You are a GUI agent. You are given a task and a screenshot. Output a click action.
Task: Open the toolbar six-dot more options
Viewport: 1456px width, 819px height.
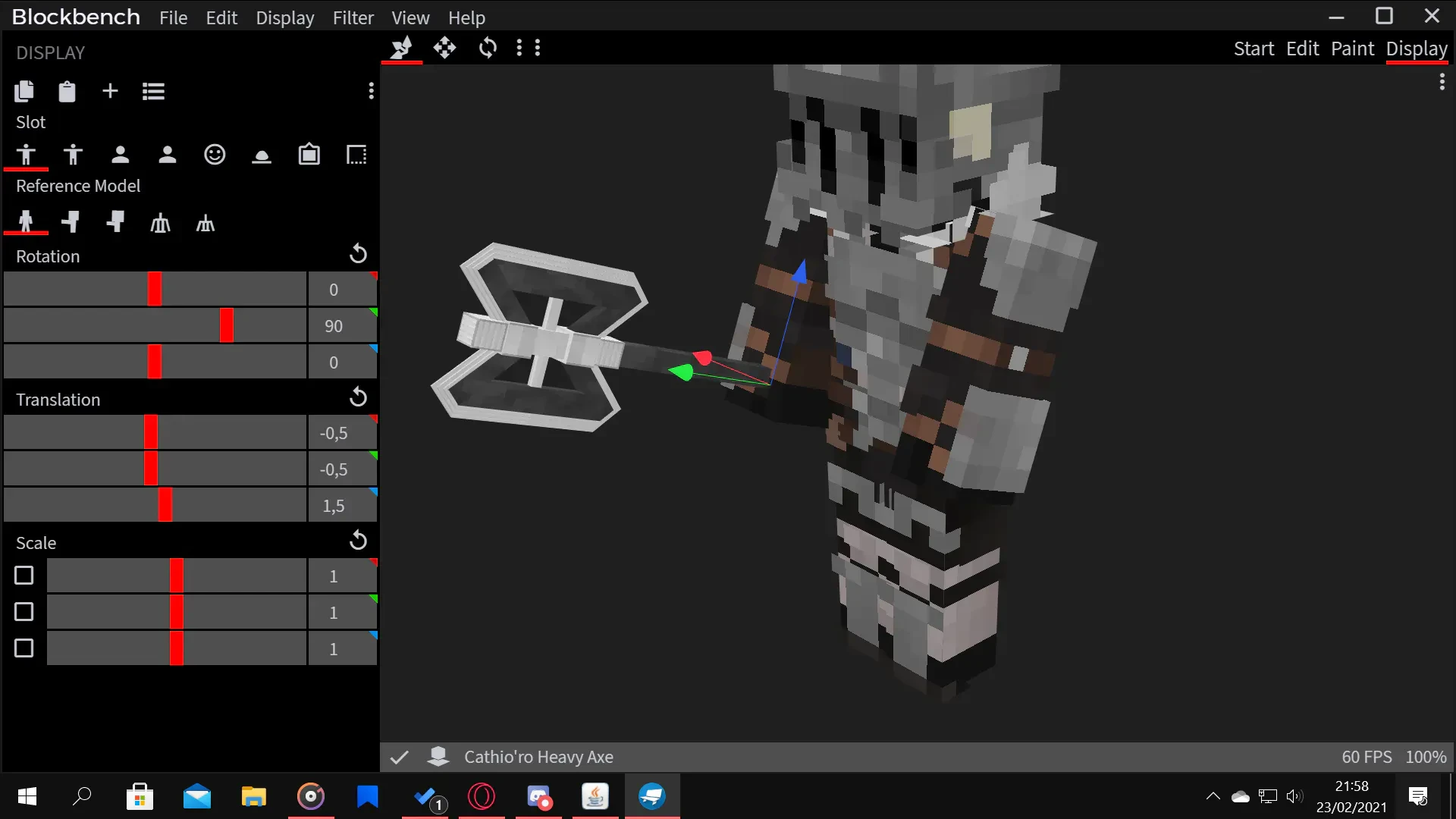(x=529, y=48)
